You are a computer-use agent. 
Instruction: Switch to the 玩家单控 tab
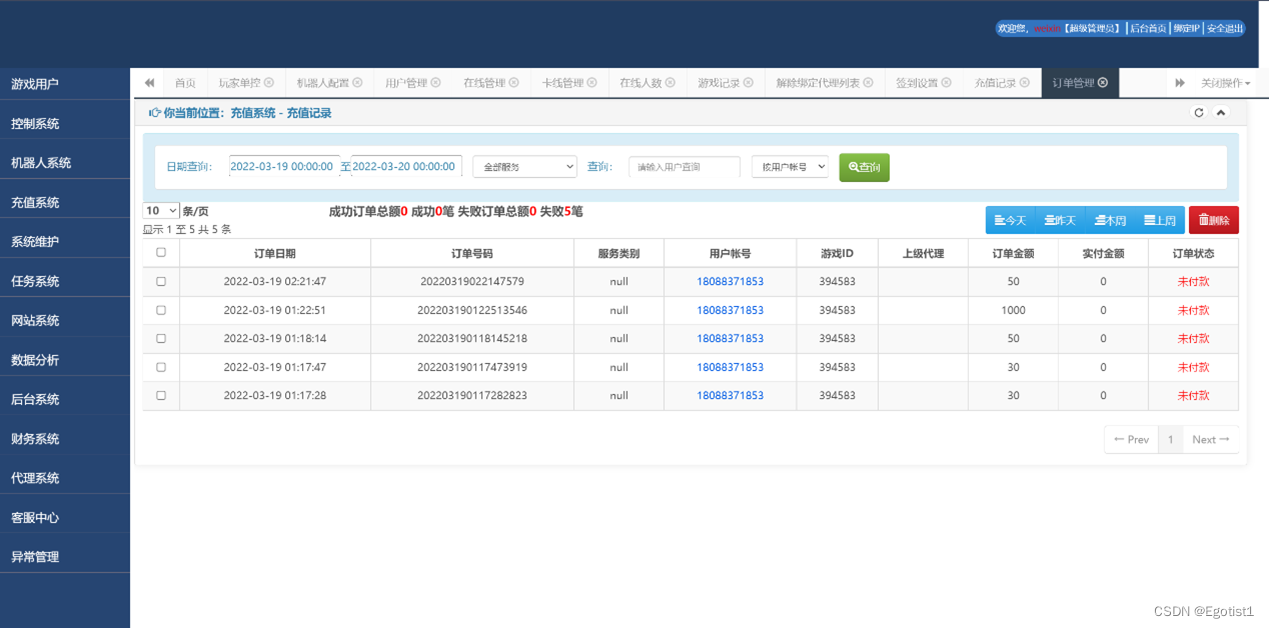coord(246,83)
